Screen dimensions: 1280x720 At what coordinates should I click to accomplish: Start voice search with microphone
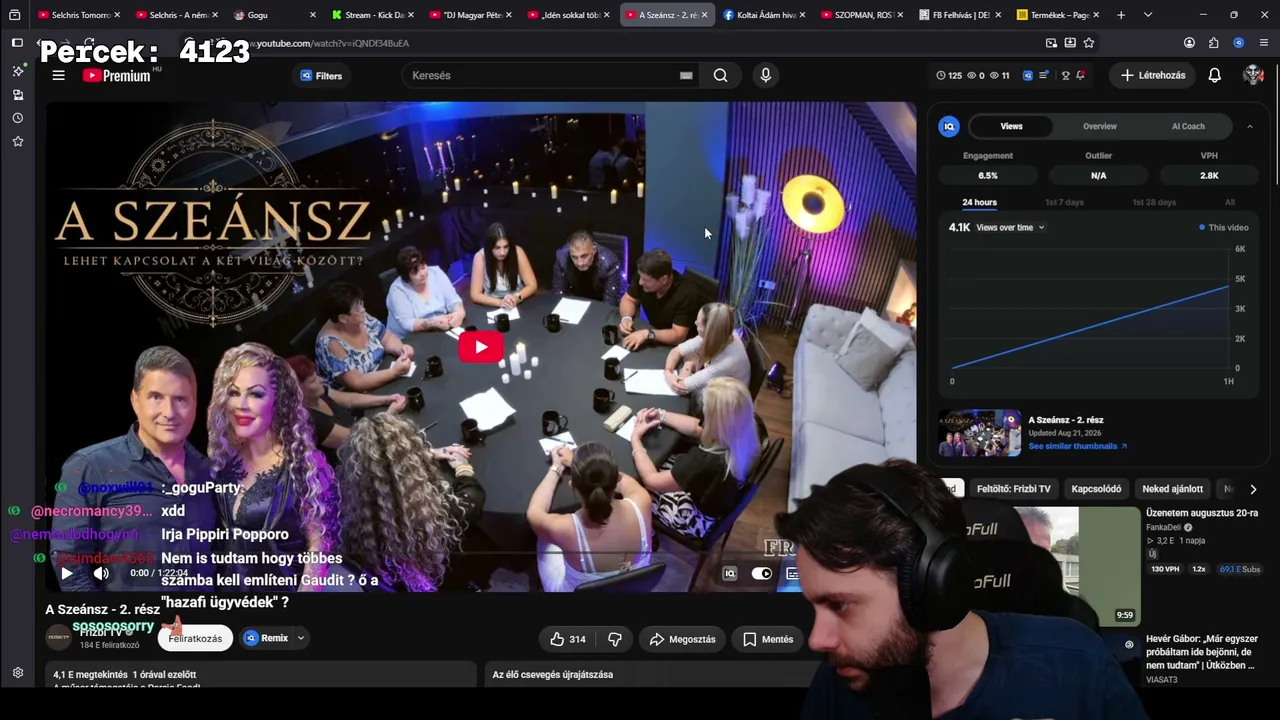[765, 75]
